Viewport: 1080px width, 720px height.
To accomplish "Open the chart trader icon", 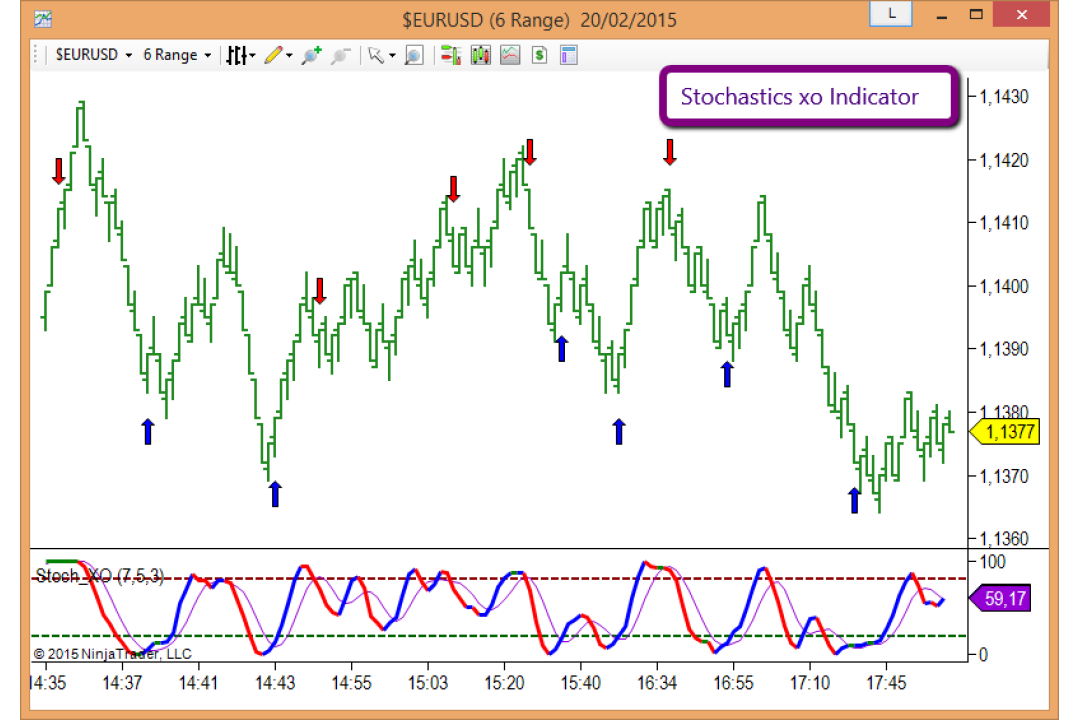I will pyautogui.click(x=451, y=55).
